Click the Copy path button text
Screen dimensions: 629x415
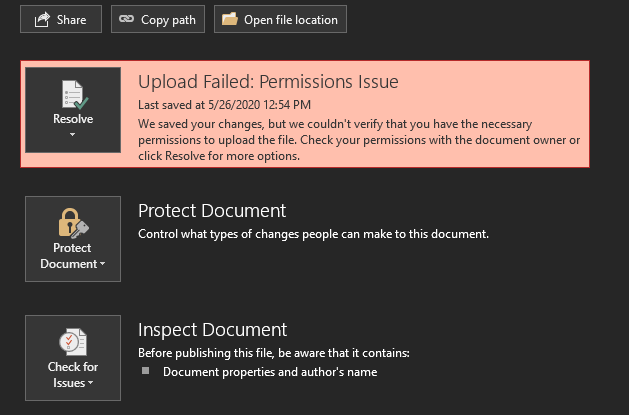point(168,19)
